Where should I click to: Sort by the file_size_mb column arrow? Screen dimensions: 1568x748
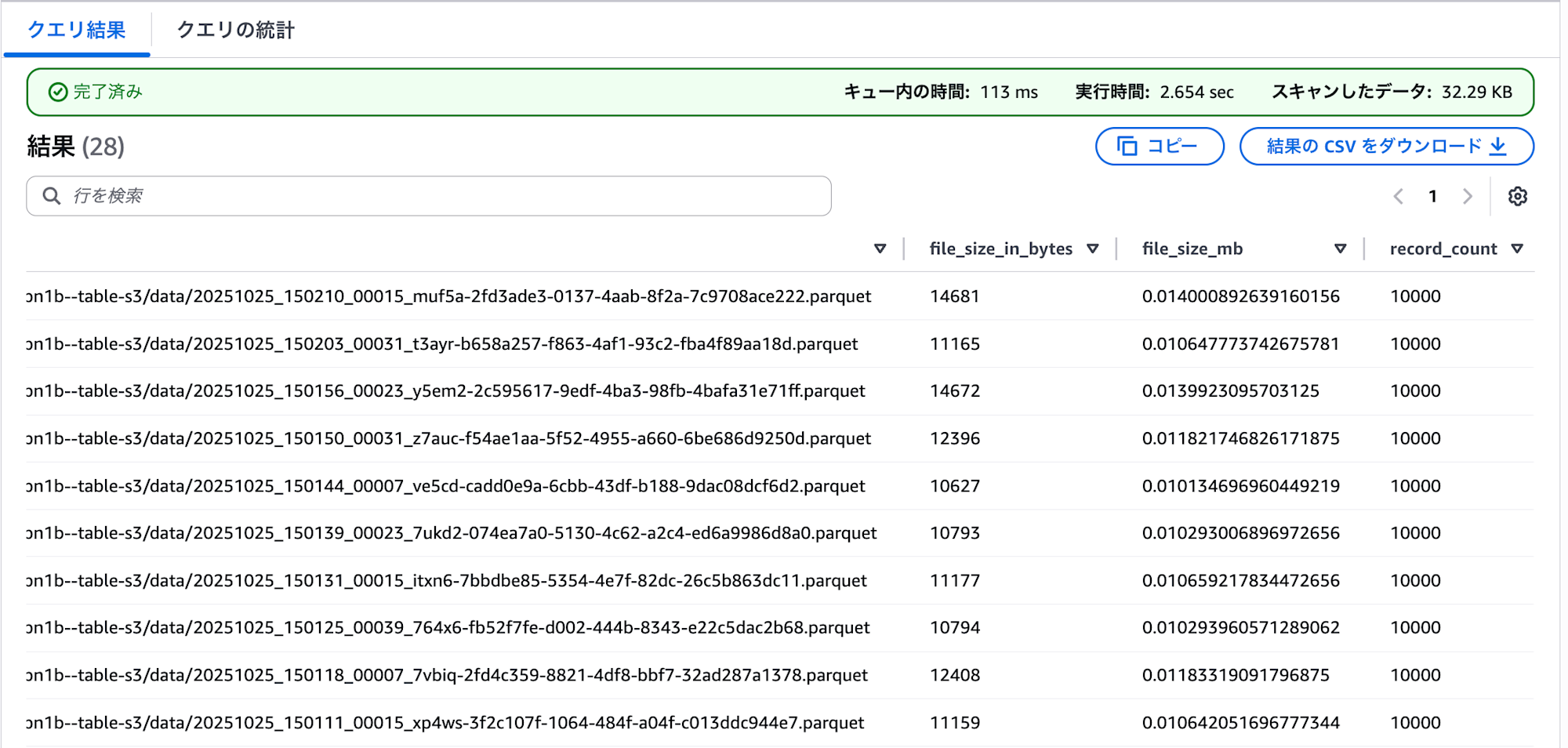(x=1340, y=249)
